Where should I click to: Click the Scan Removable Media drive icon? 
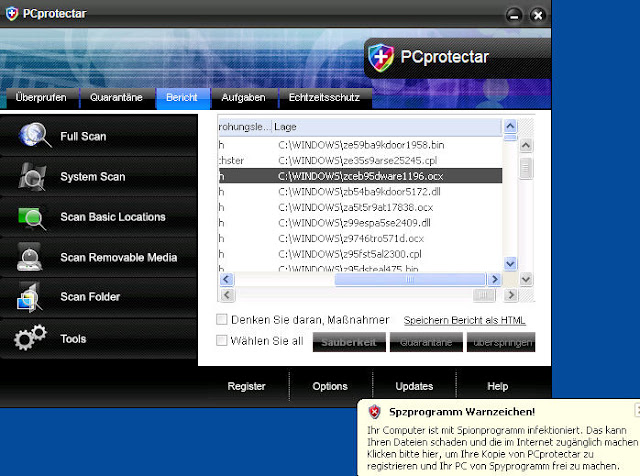[x=29, y=257]
